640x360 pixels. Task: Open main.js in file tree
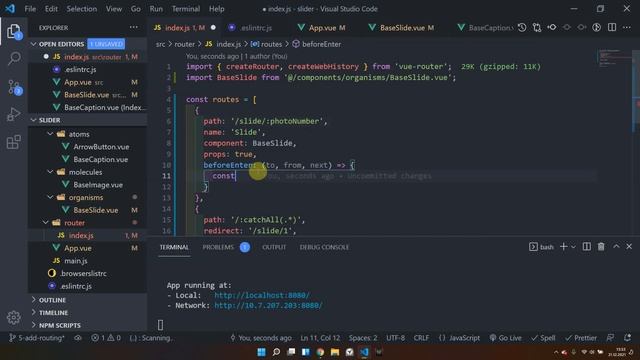coord(76,260)
